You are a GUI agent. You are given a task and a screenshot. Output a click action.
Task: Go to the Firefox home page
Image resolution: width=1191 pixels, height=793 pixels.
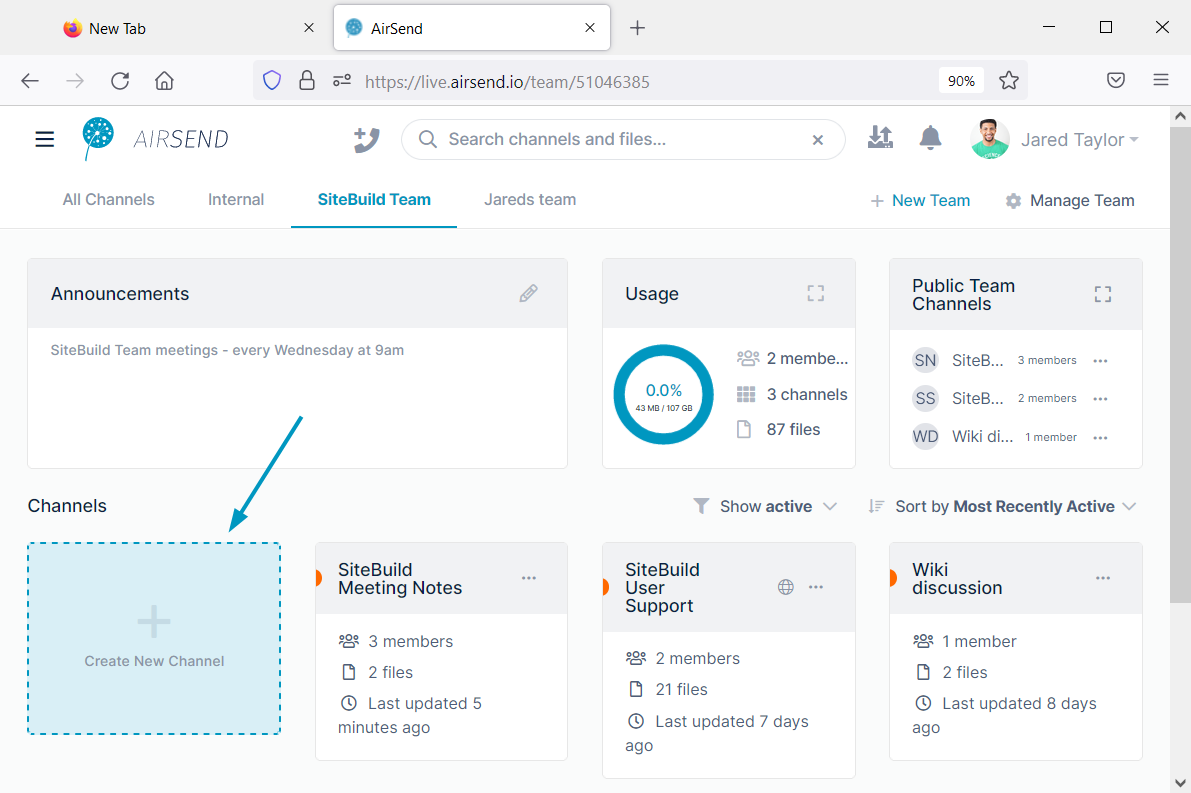coord(164,81)
